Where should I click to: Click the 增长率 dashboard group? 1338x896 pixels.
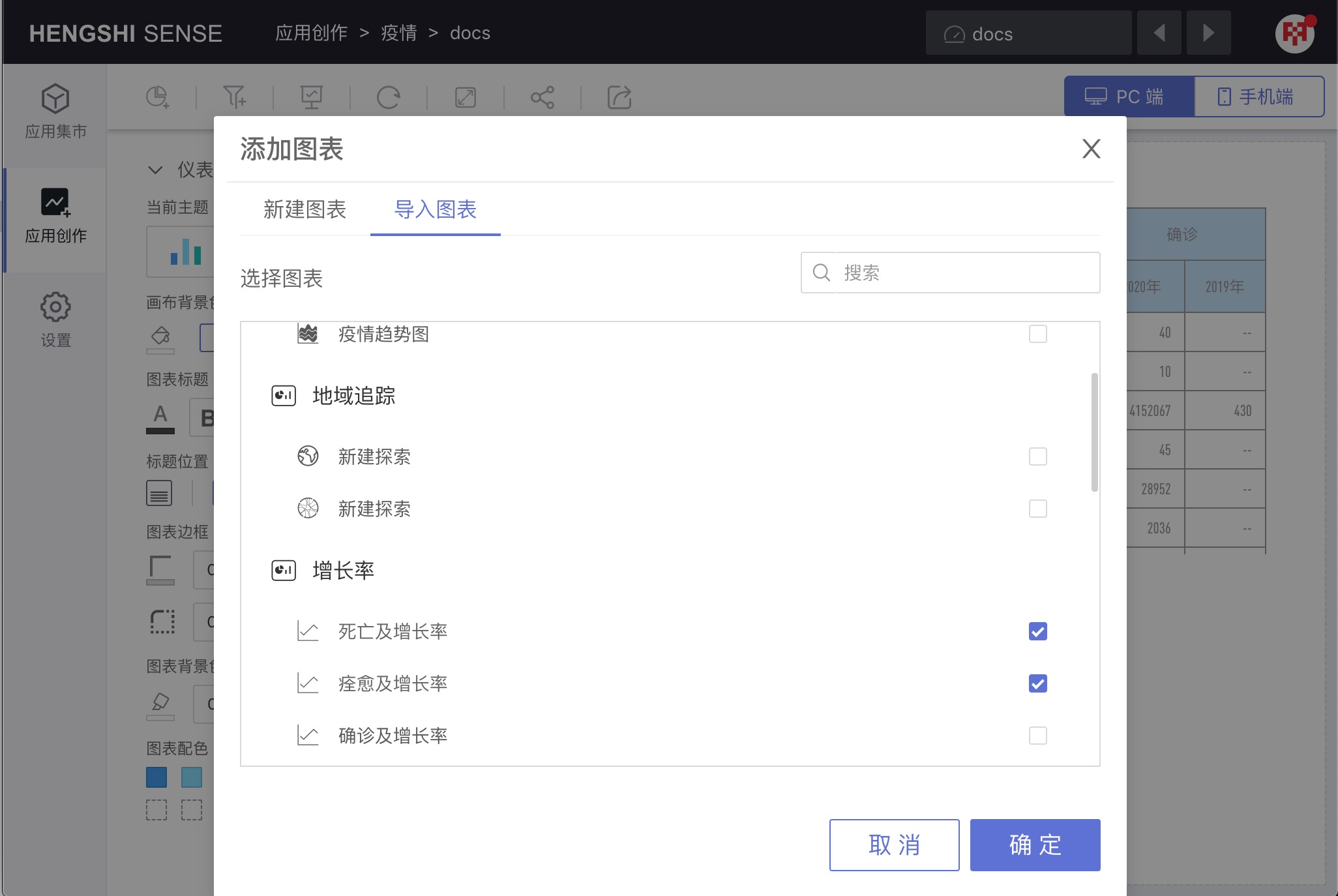344,571
